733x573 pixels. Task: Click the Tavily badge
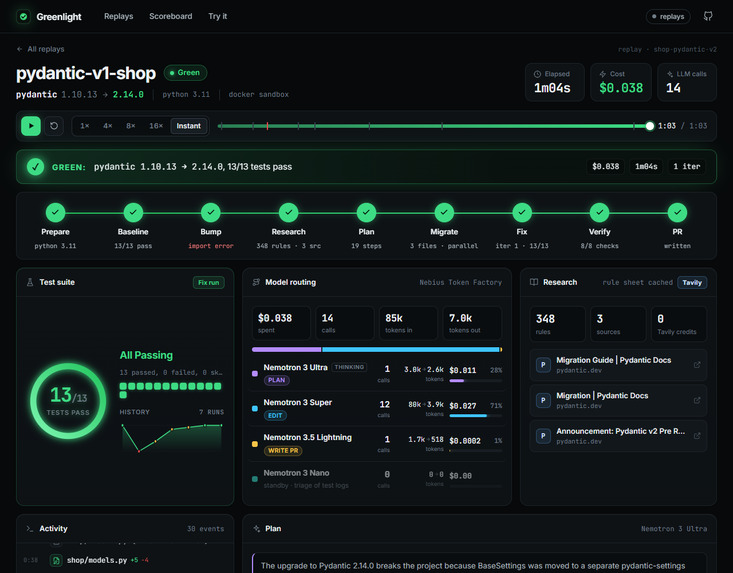point(692,282)
